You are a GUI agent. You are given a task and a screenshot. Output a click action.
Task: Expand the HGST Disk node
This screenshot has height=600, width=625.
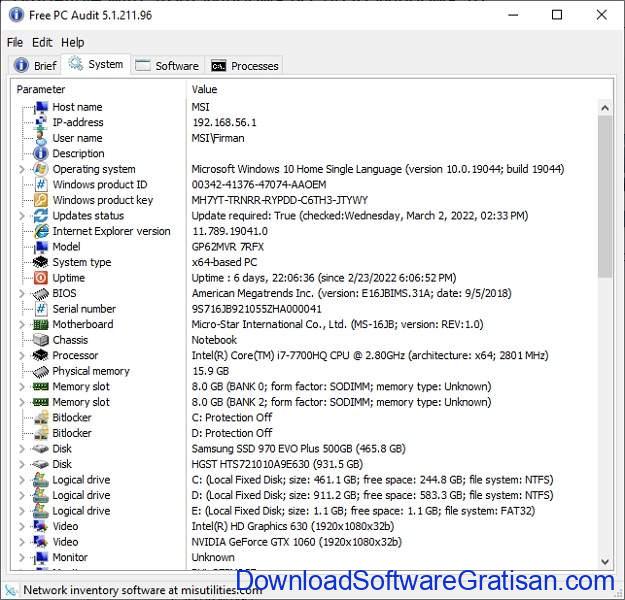(x=22, y=465)
